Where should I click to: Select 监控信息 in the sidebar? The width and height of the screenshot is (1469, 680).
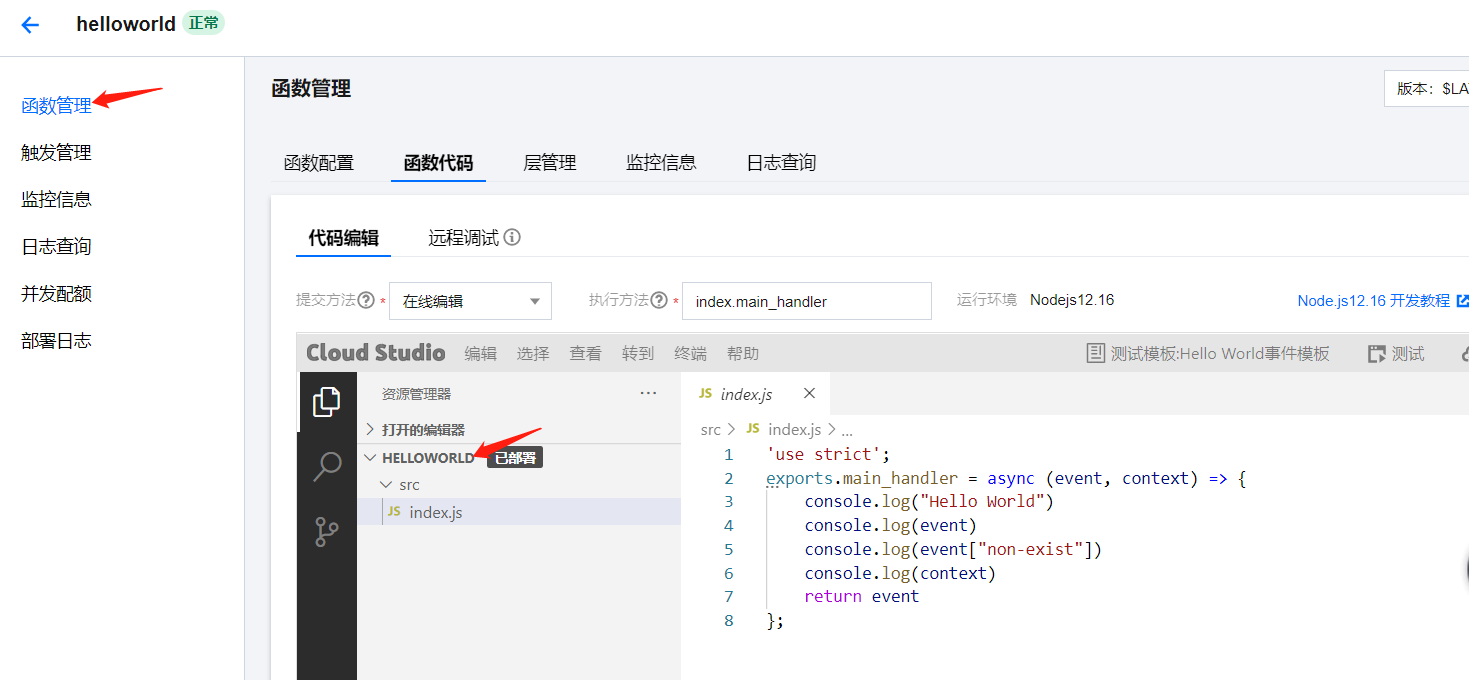(56, 199)
